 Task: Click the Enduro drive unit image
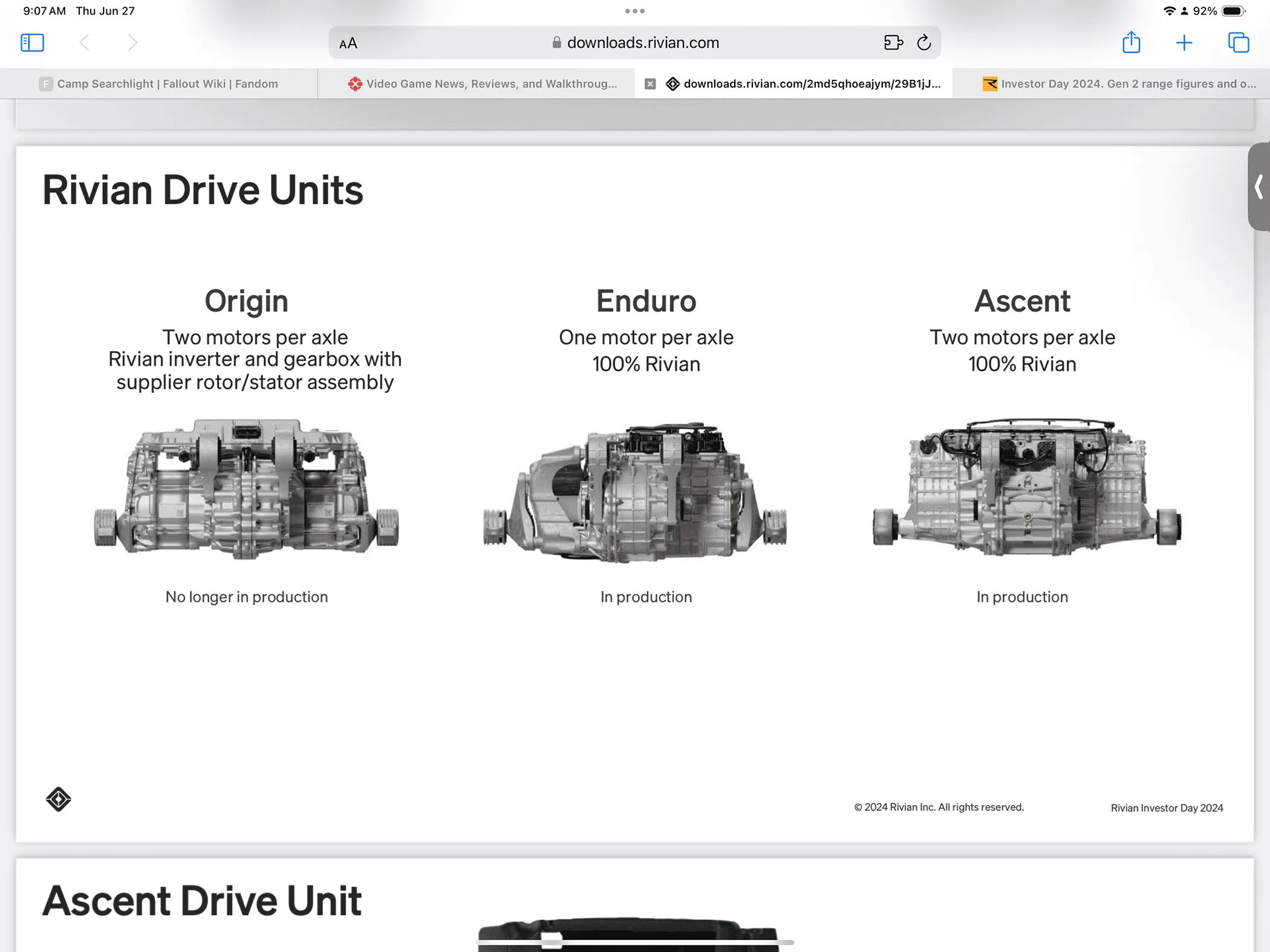click(635, 492)
